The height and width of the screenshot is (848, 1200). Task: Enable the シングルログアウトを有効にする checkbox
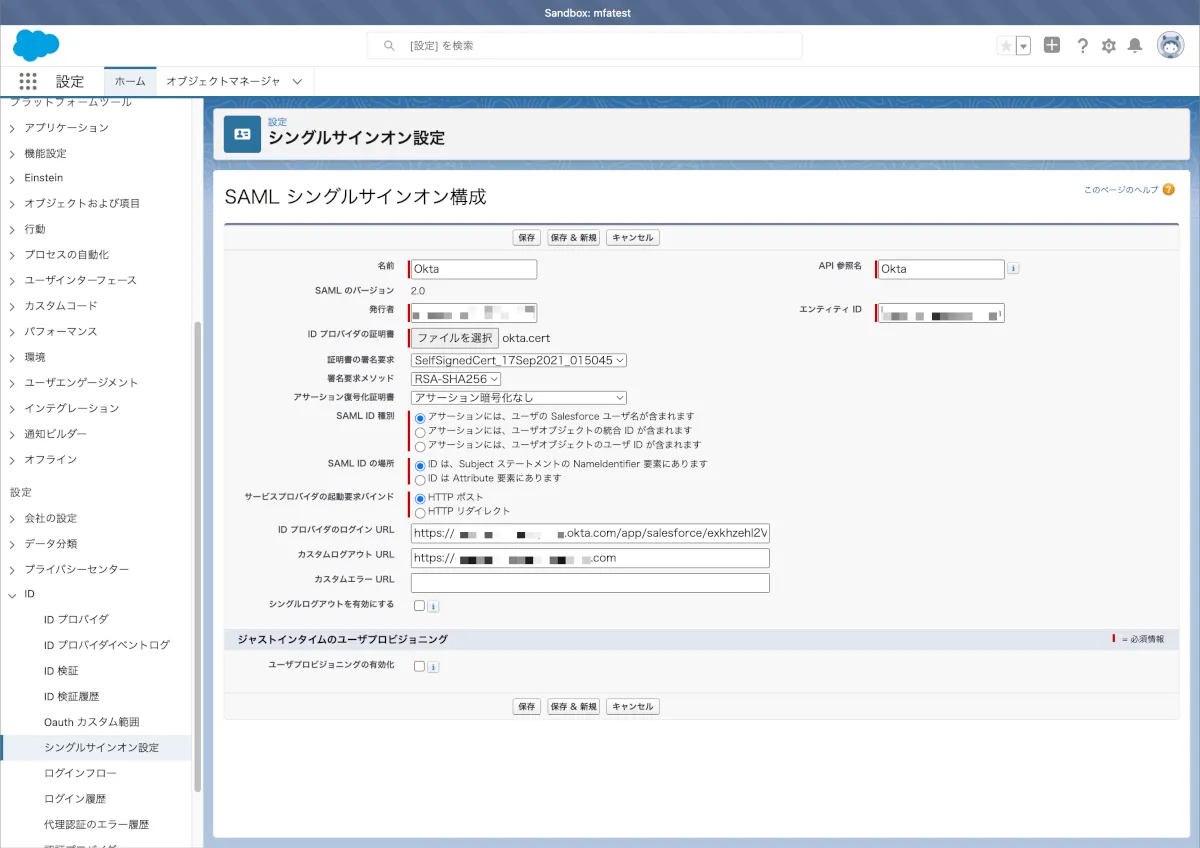point(419,605)
